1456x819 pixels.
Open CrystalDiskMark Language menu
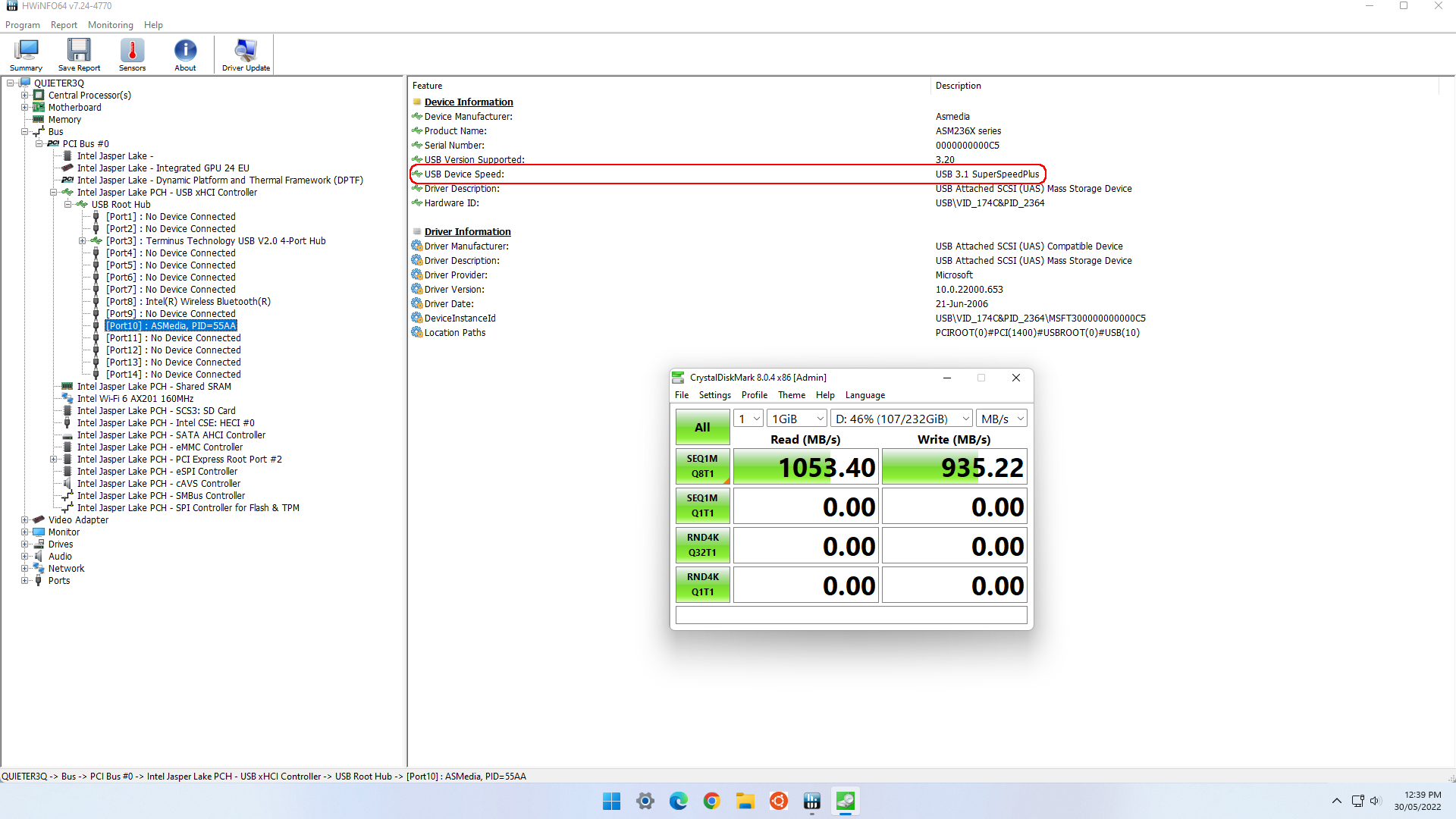(865, 395)
